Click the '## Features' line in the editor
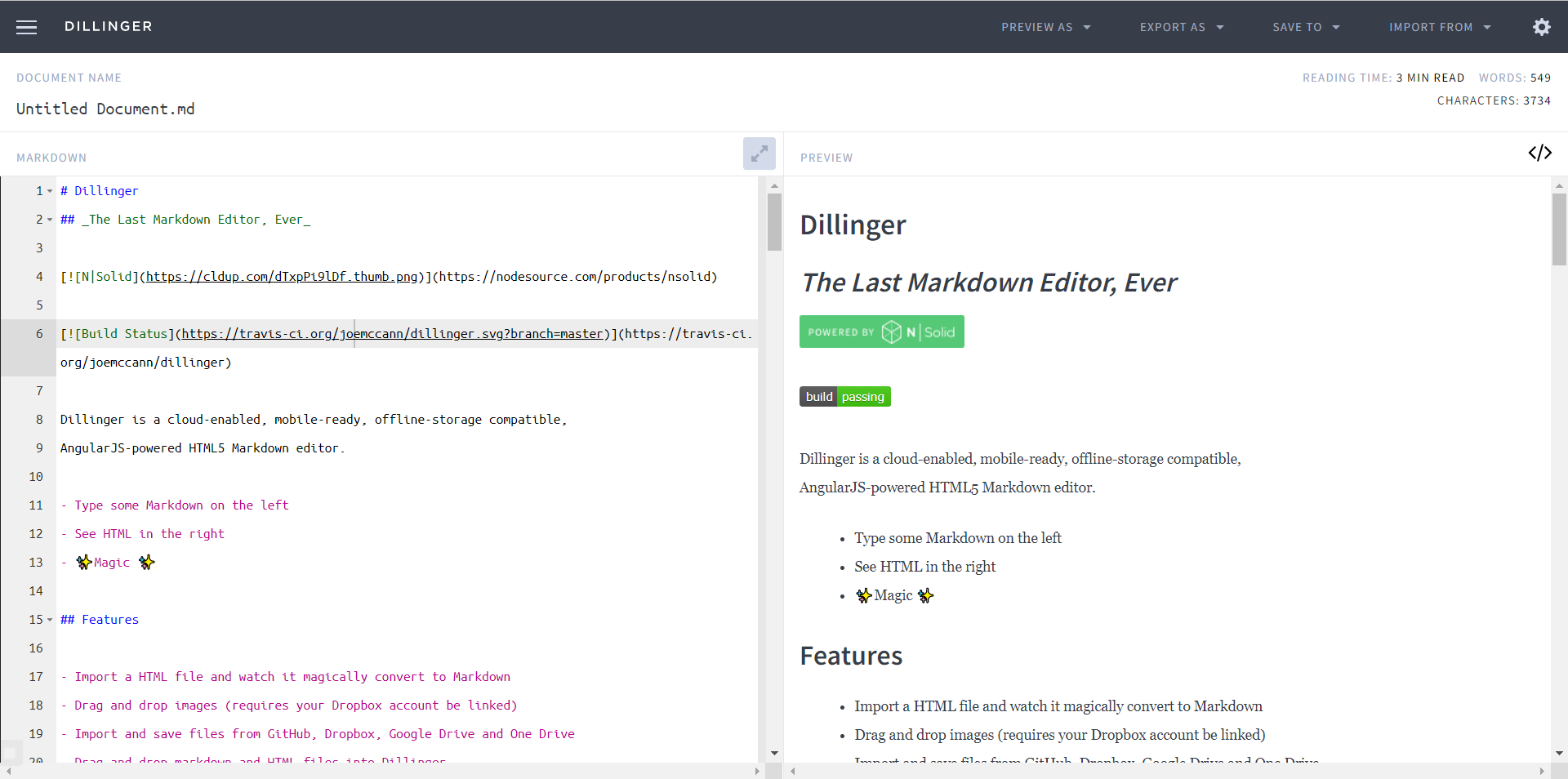 coord(100,620)
